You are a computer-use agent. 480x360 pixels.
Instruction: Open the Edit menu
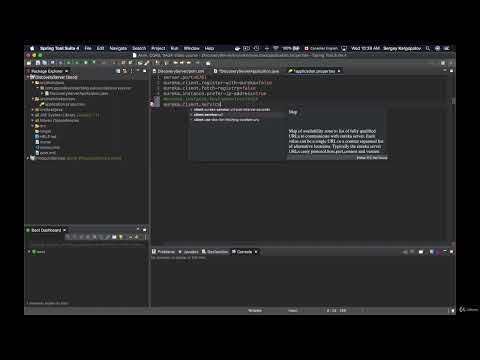pos(100,48)
